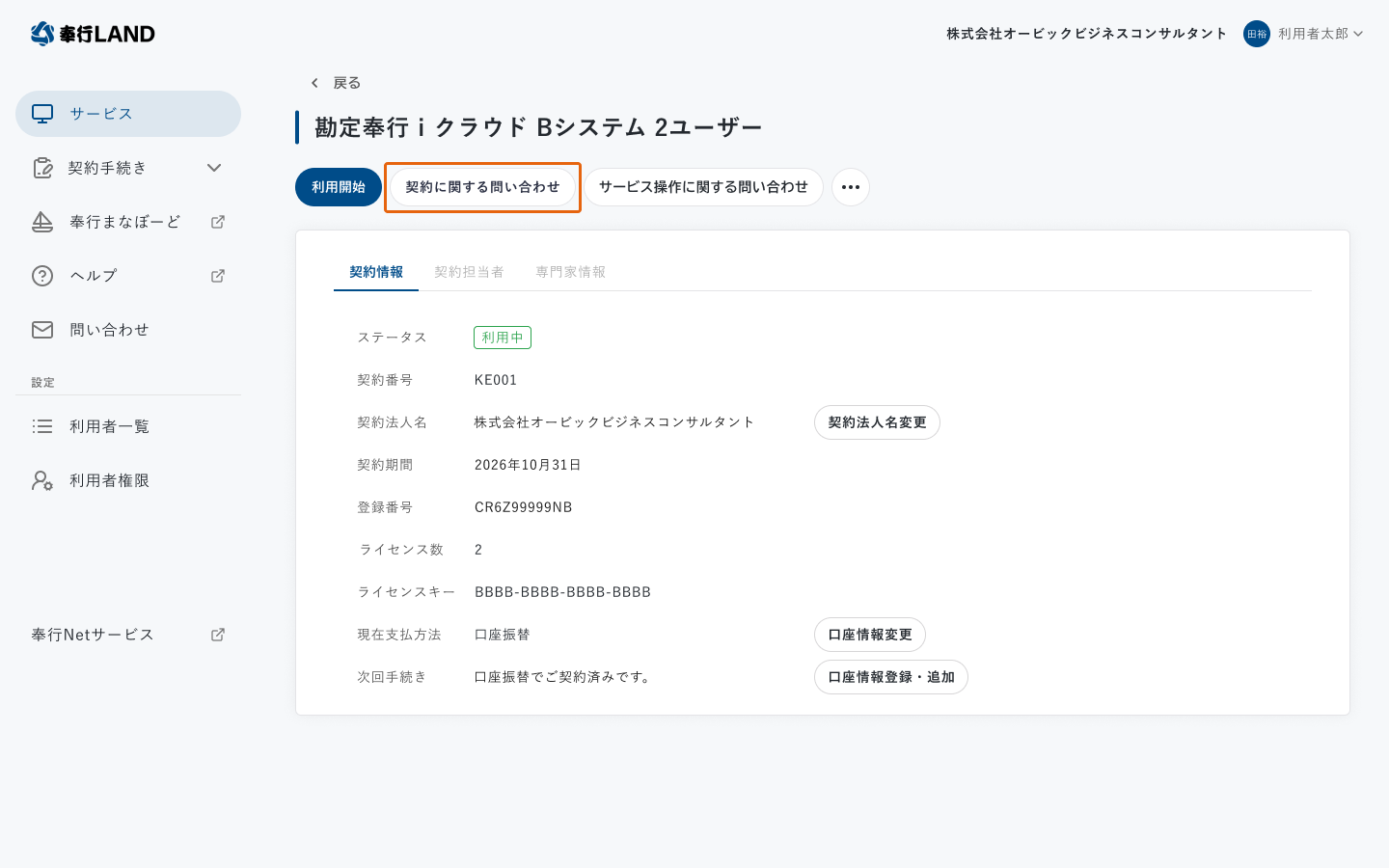This screenshot has height=868, width=1389.
Task: Select the 利用者権限 user-settings icon
Action: click(42, 480)
